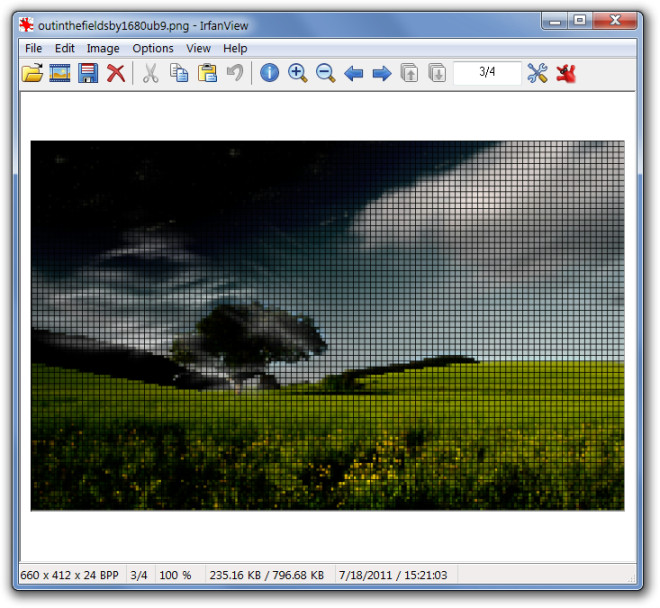This screenshot has width=660, height=608.
Task: Close the IrfanView window
Action: point(615,20)
